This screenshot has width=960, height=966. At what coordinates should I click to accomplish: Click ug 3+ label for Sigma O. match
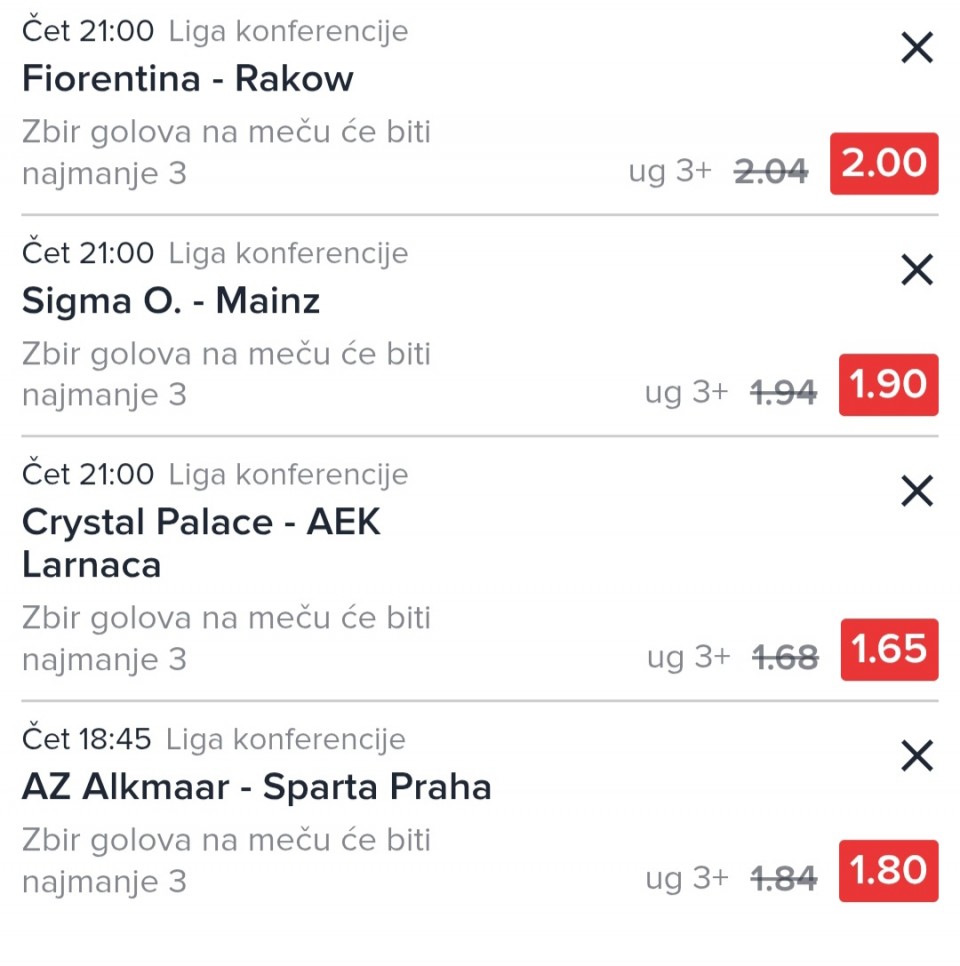click(686, 393)
